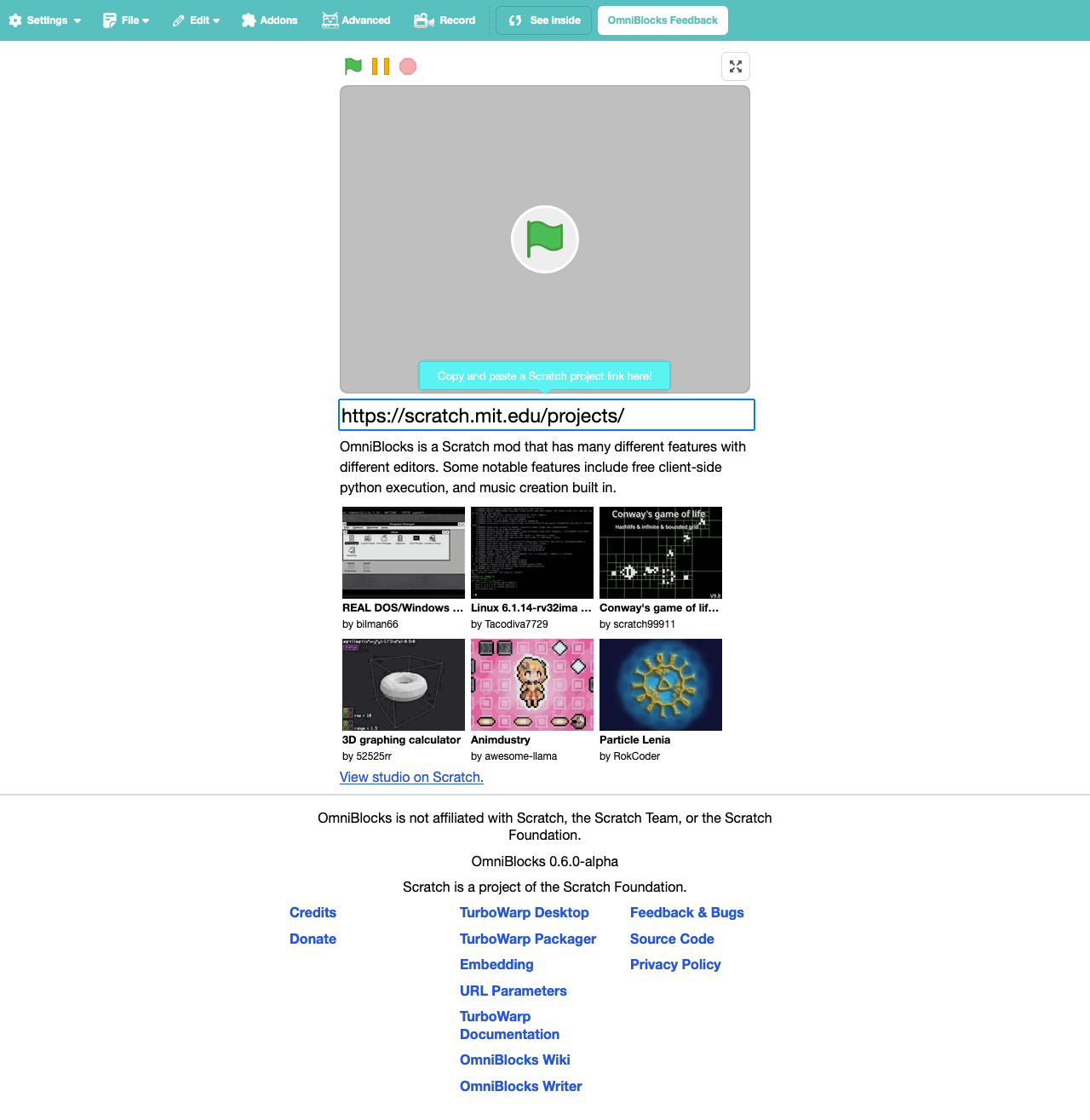
Task: Open Linux 6.1.14-rv32ima project thumbnail
Action: point(532,553)
